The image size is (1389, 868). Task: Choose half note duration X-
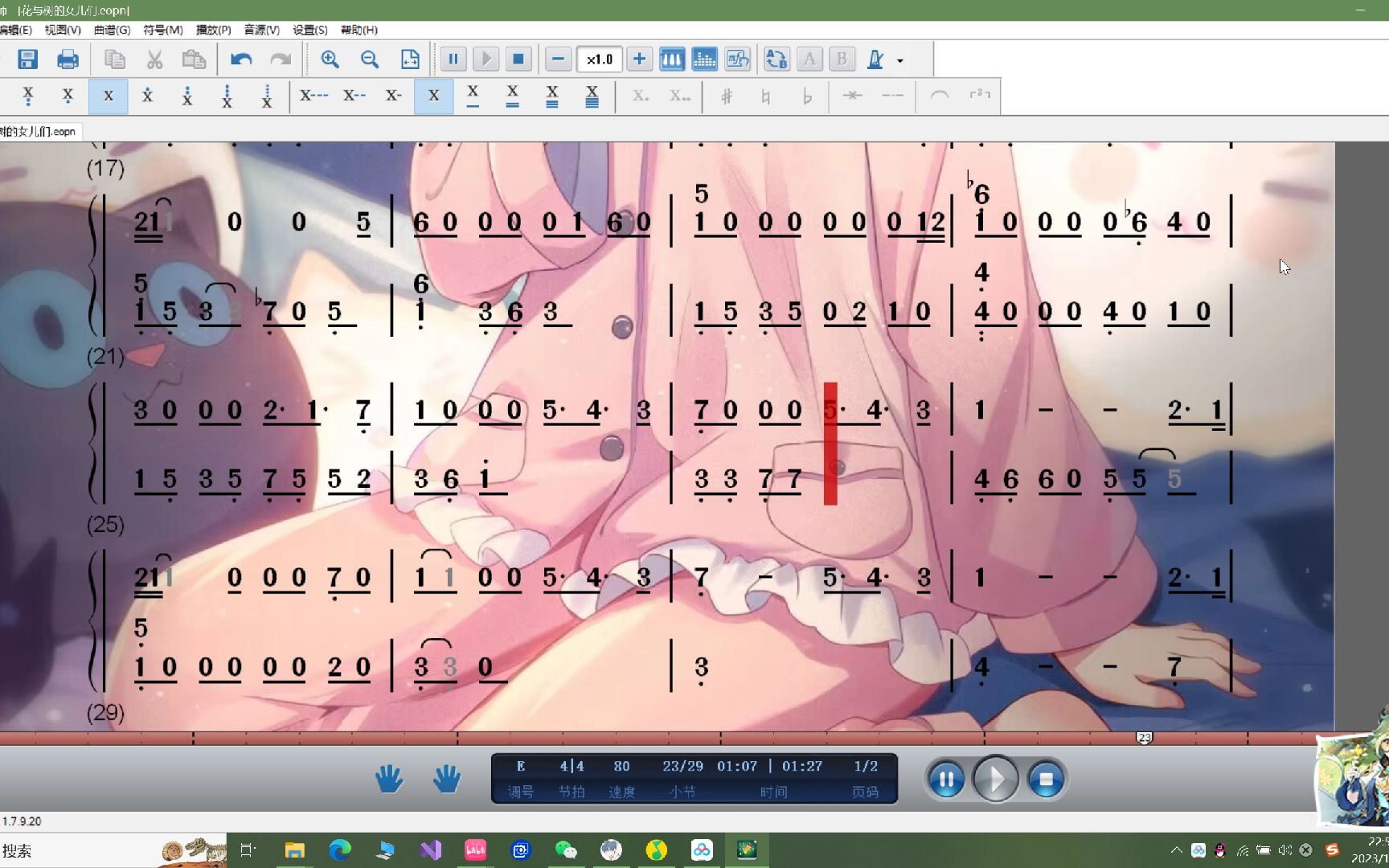click(x=394, y=96)
